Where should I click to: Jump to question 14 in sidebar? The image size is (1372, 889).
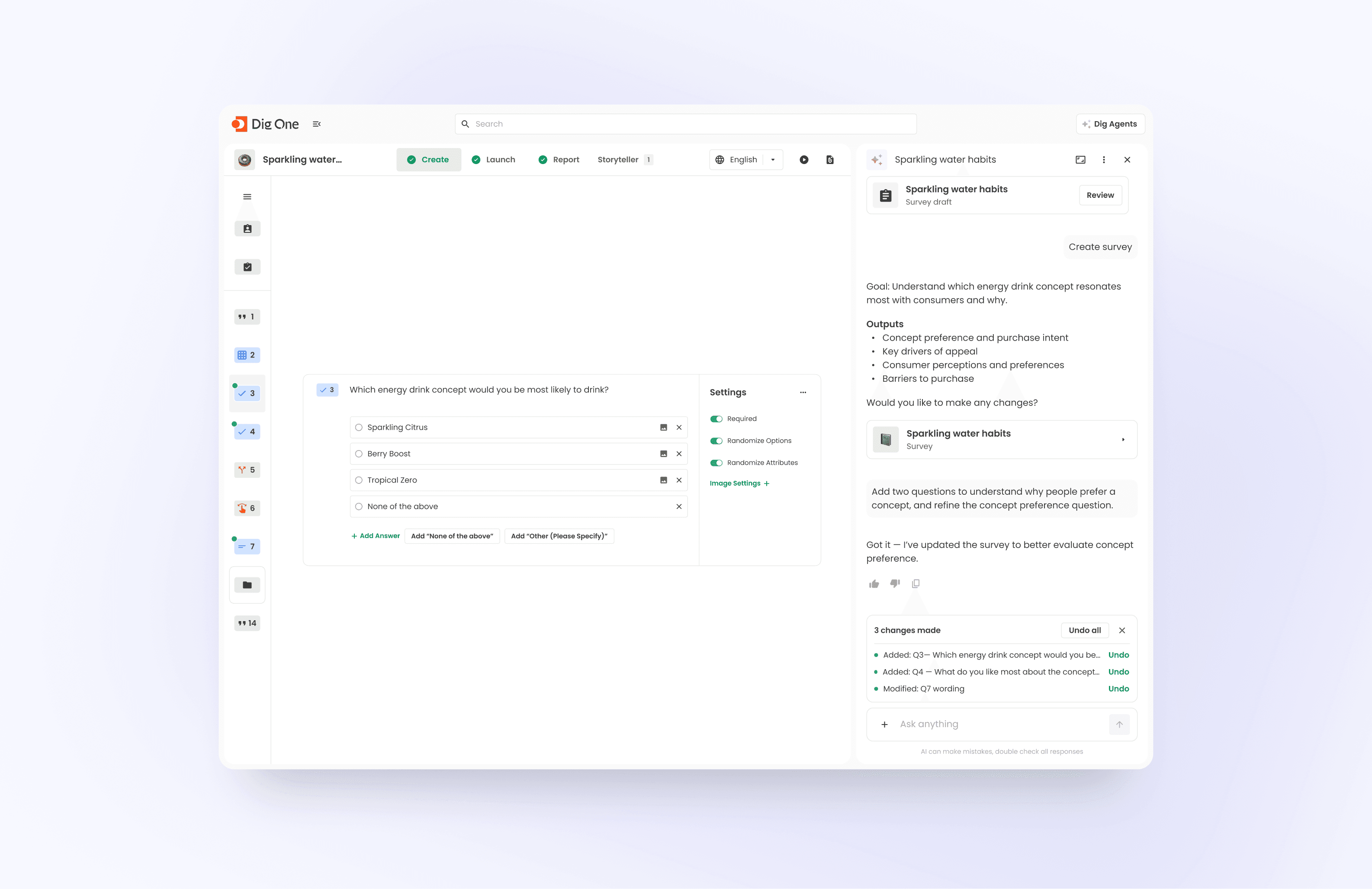[247, 623]
